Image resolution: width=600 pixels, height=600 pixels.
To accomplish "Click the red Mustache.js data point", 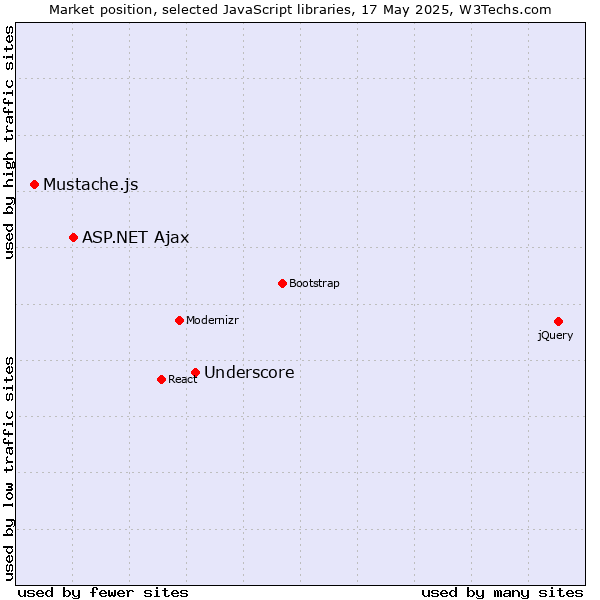I will click(34, 185).
